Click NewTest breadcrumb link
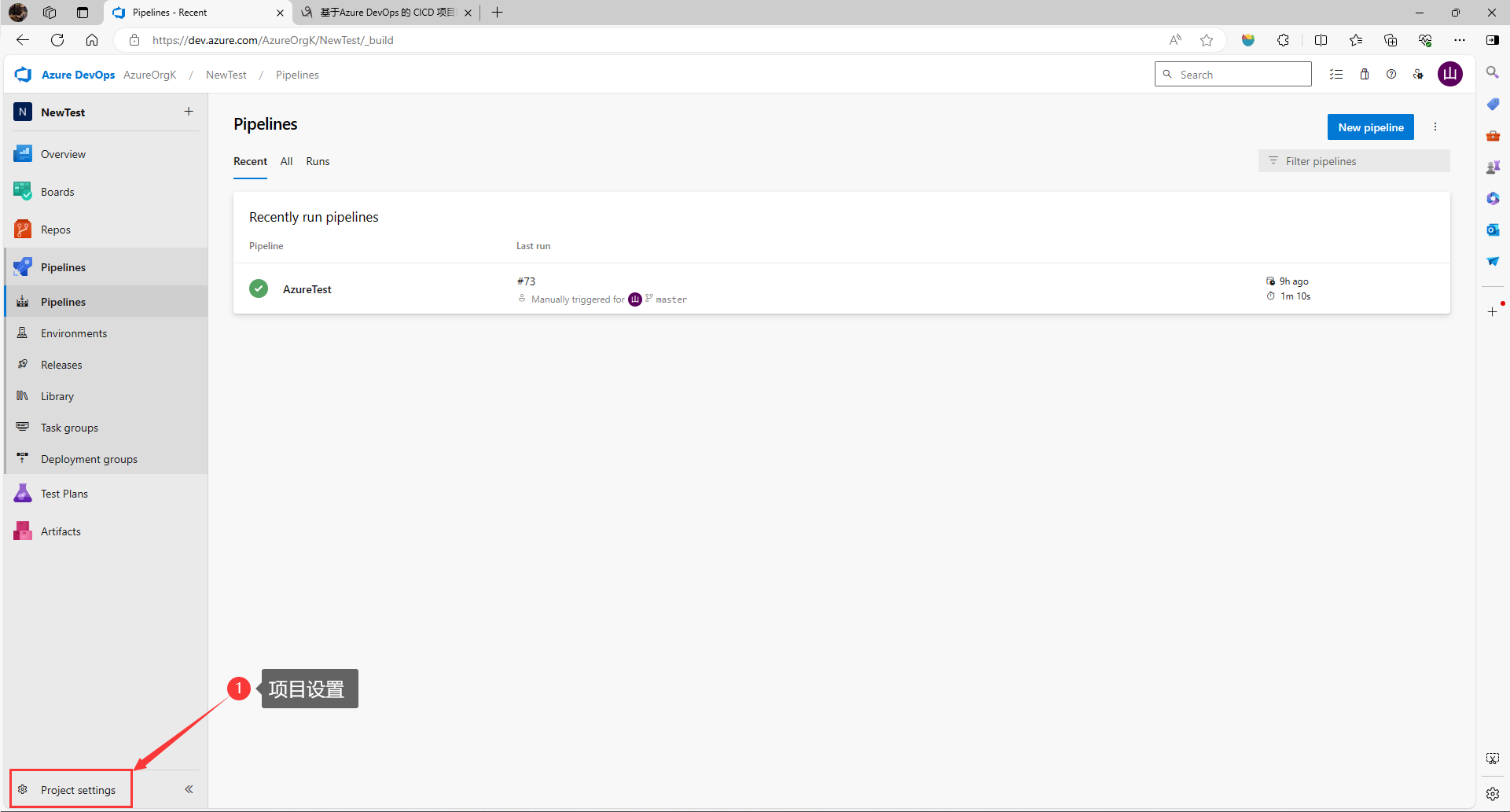This screenshot has height=812, width=1510. 226,75
